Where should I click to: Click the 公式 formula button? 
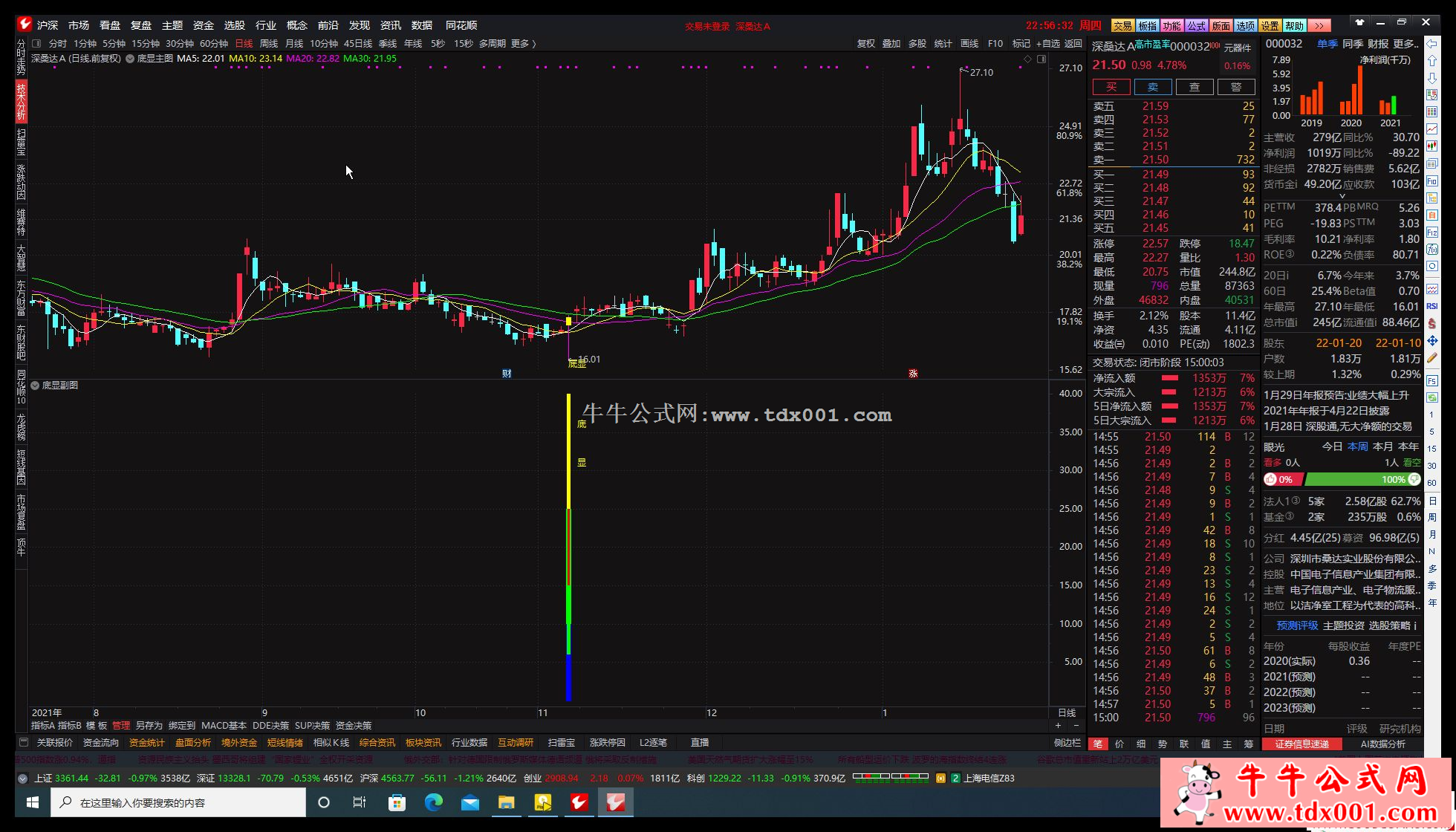click(1196, 25)
